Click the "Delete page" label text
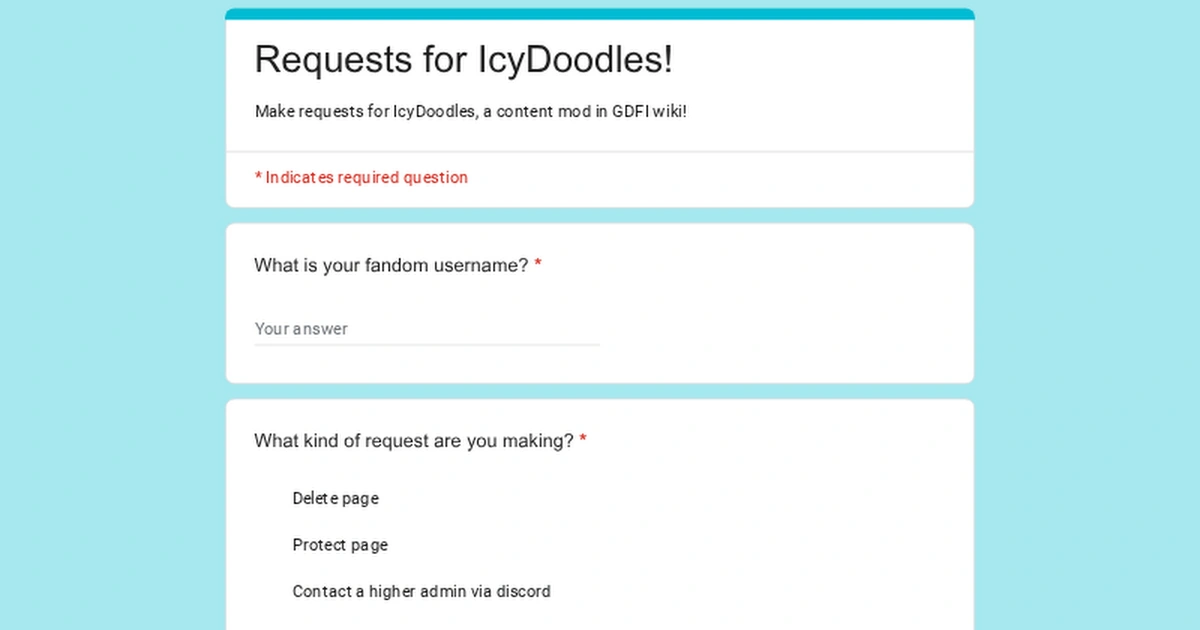1200x630 pixels. (335, 498)
